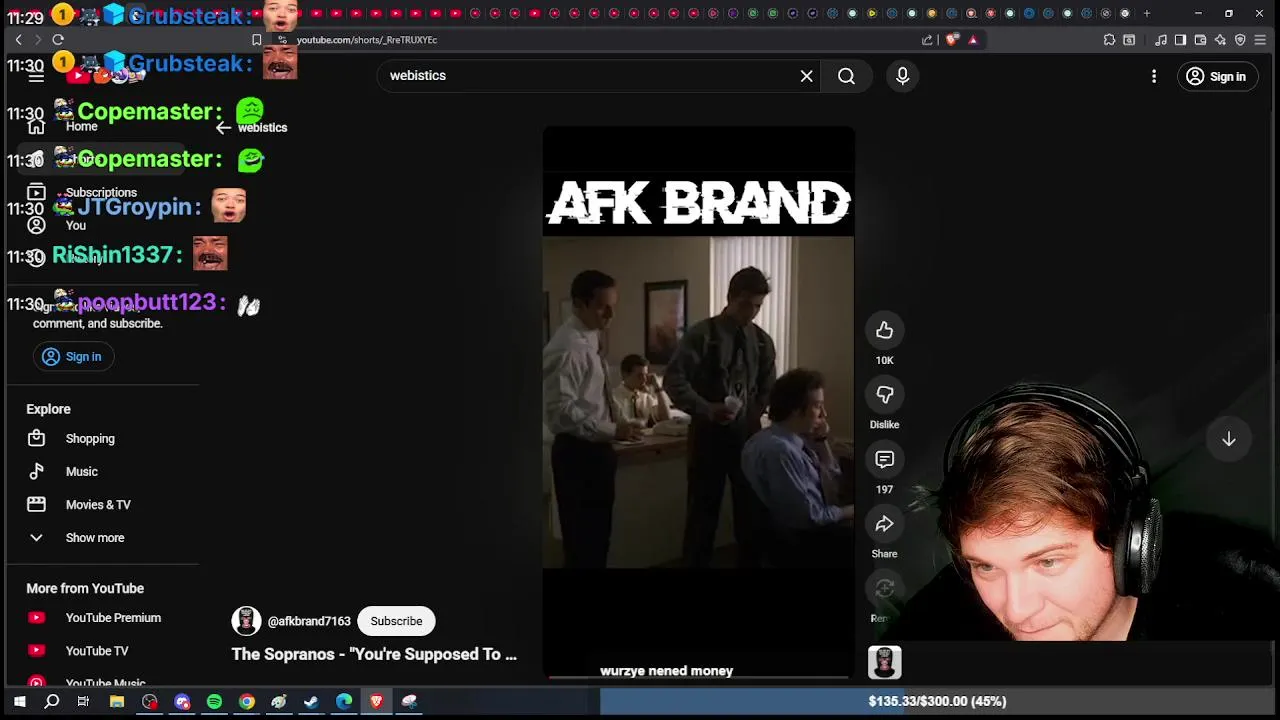Open the browser extensions puzzle icon
1280x720 pixels.
pos(1109,40)
